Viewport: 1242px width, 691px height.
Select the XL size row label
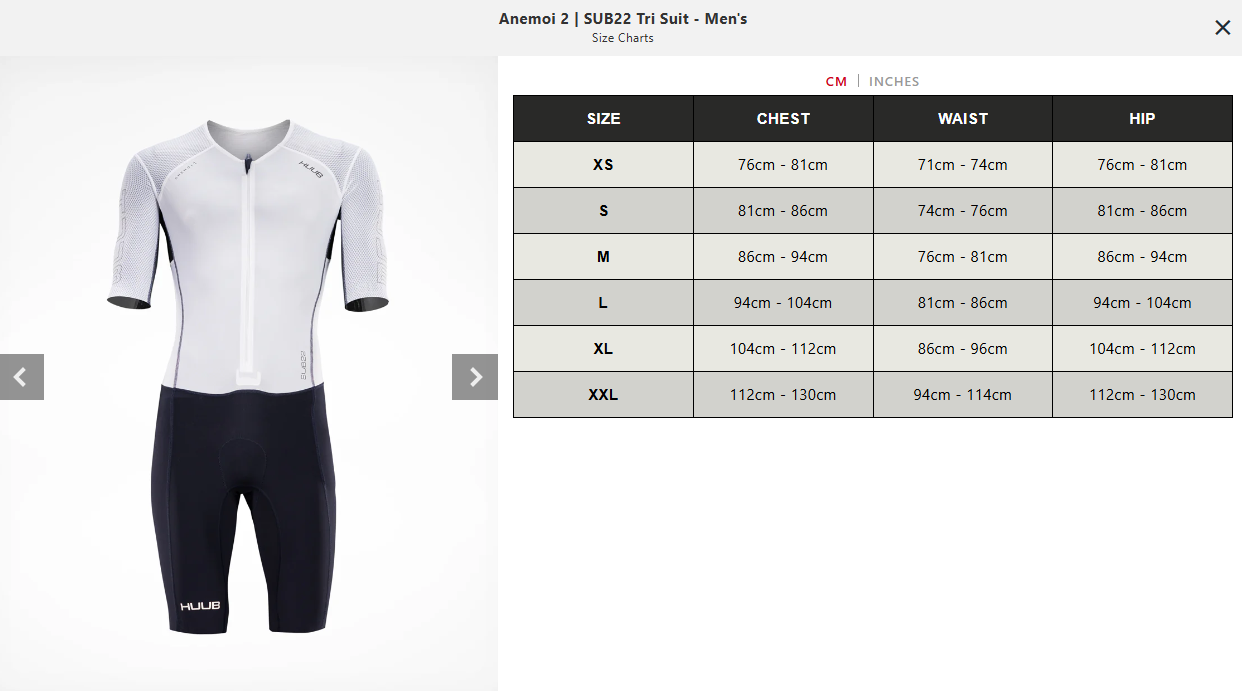(603, 349)
